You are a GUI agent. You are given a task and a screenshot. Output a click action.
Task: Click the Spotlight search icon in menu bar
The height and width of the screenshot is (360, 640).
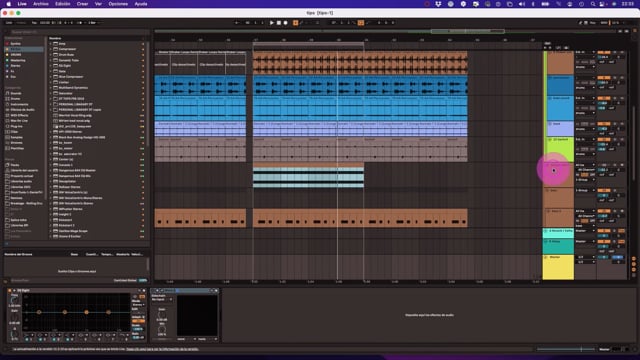[x=593, y=4]
